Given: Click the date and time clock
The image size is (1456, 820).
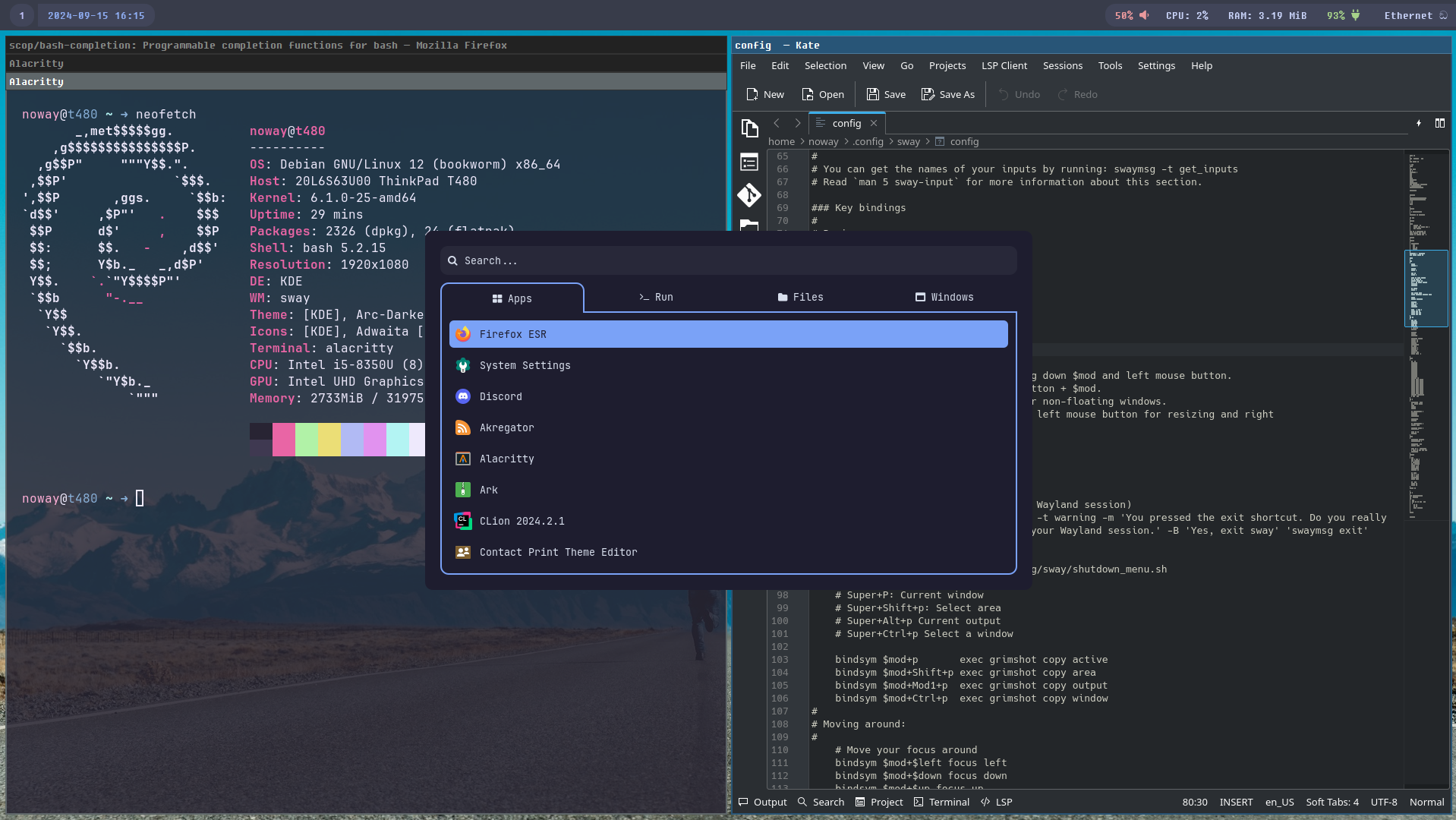Looking at the screenshot, I should coord(96,15).
